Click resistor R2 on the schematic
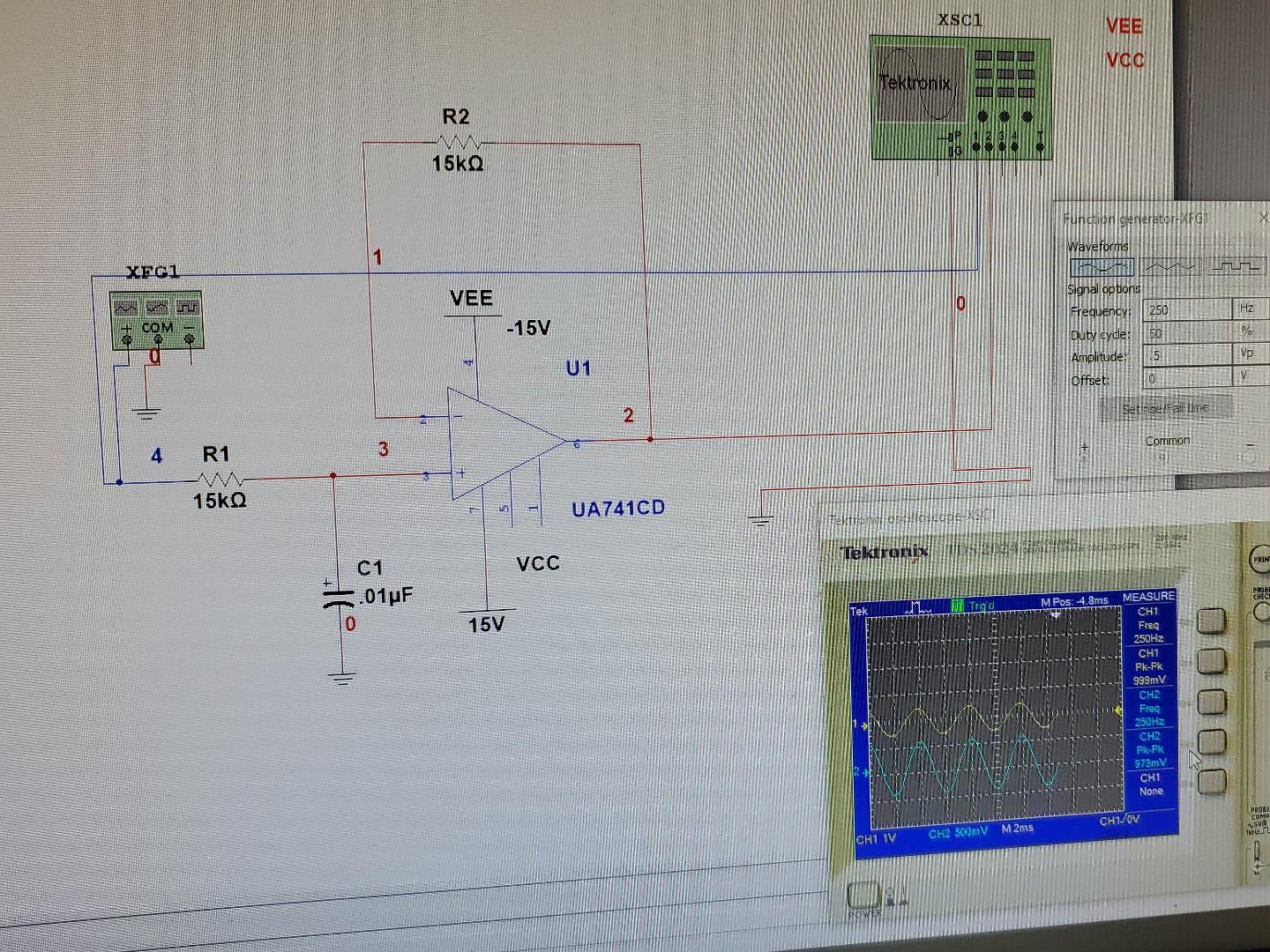 pyautogui.click(x=459, y=141)
